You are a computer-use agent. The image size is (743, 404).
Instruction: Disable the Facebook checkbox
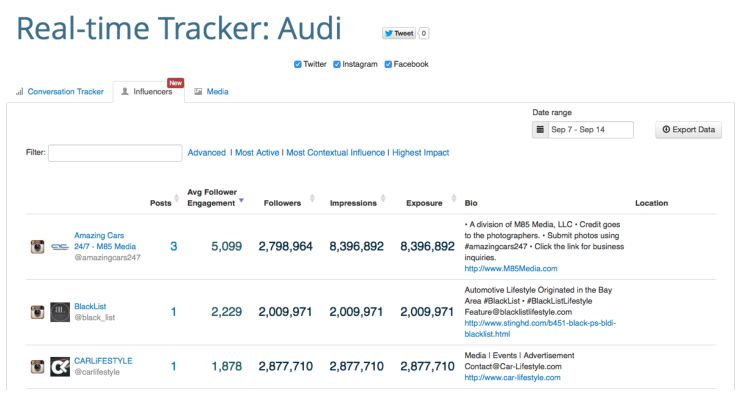point(389,64)
